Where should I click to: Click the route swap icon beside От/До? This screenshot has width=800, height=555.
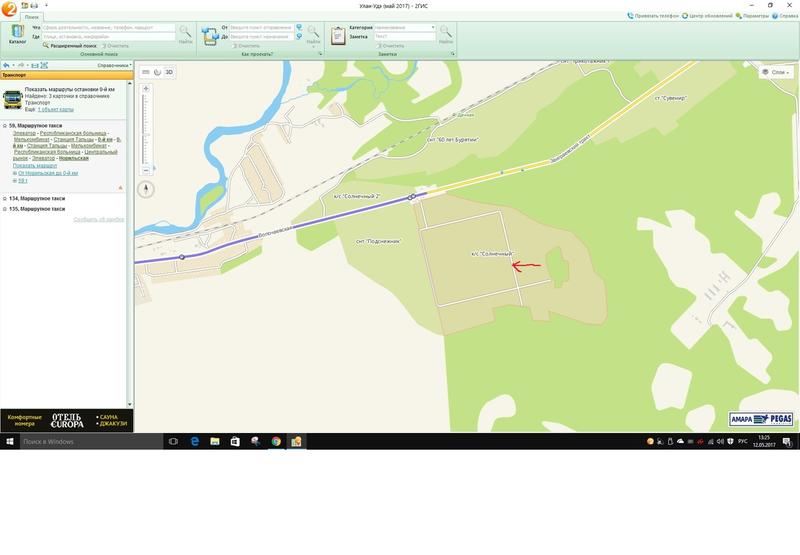point(210,36)
